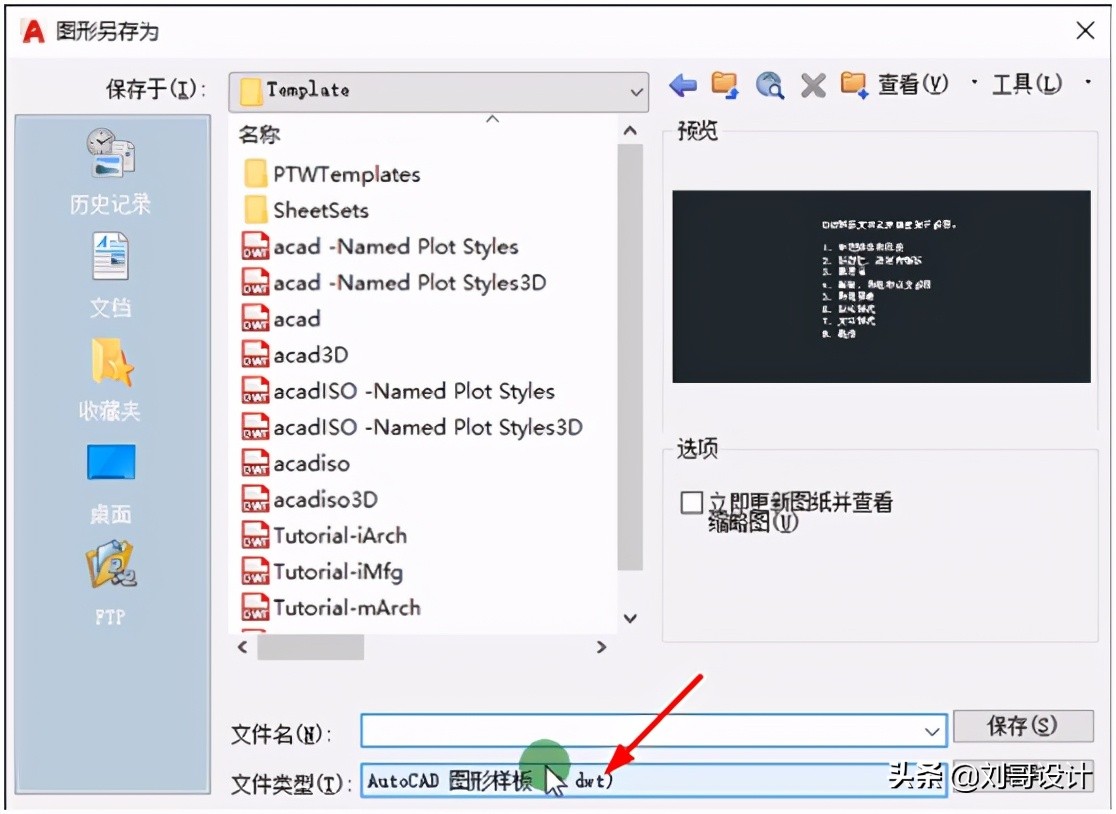Image resolution: width=1116 pixels, height=814 pixels.
Task: Open the 保存于 location dropdown
Action: (x=634, y=91)
